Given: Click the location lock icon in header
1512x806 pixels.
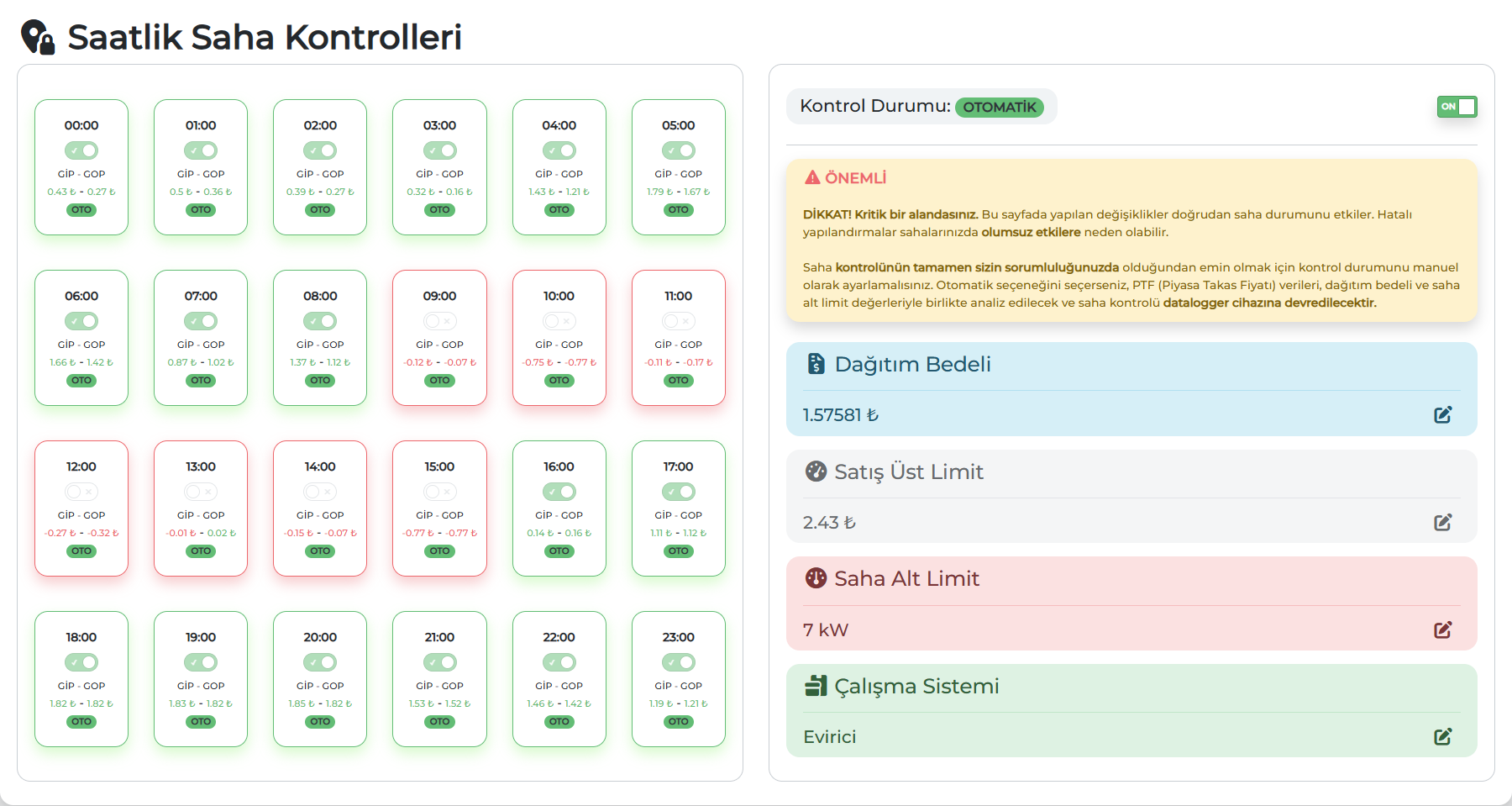Looking at the screenshot, I should [x=38, y=38].
